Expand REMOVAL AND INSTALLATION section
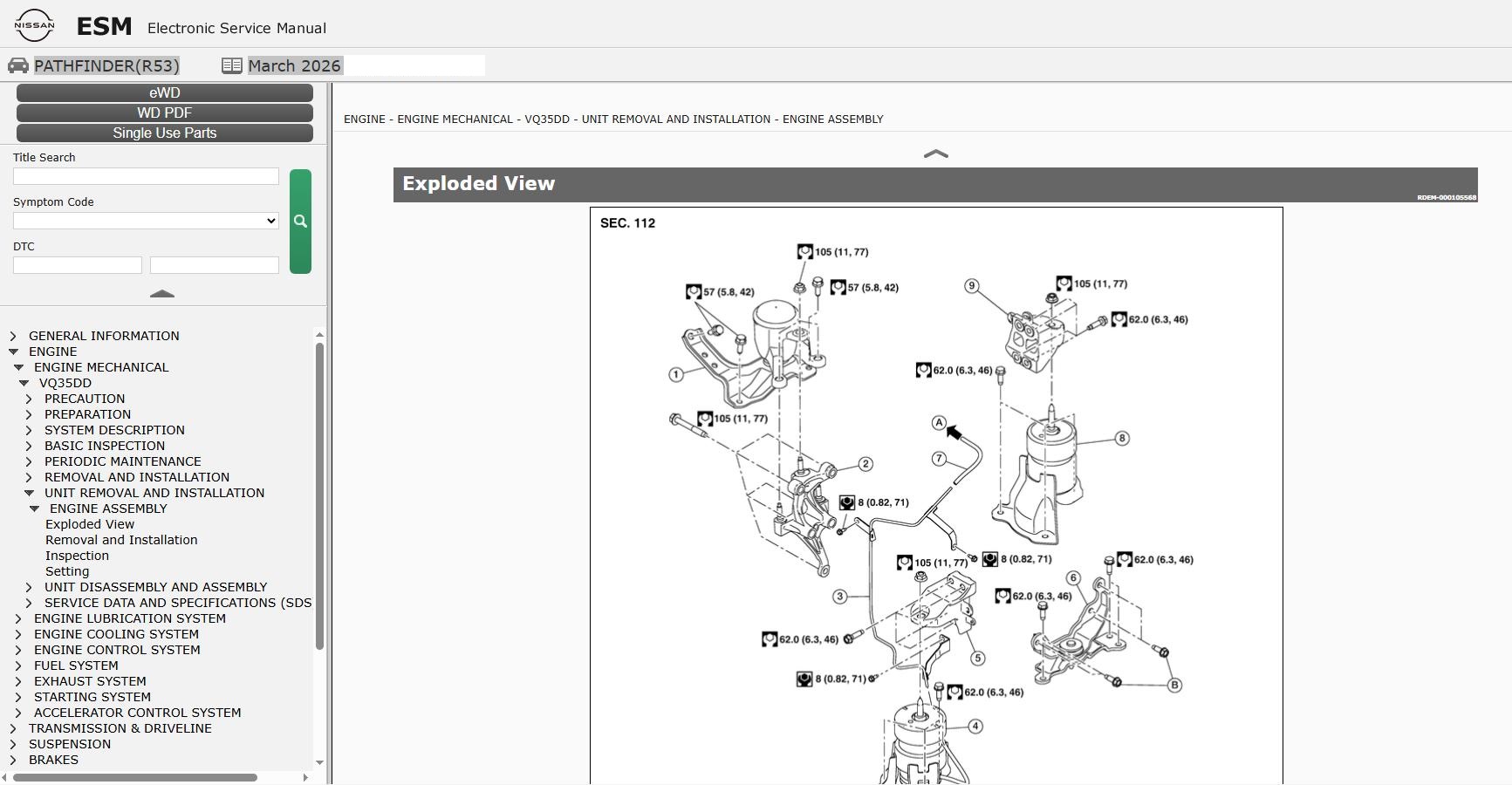The width and height of the screenshot is (1512, 785). click(29, 477)
